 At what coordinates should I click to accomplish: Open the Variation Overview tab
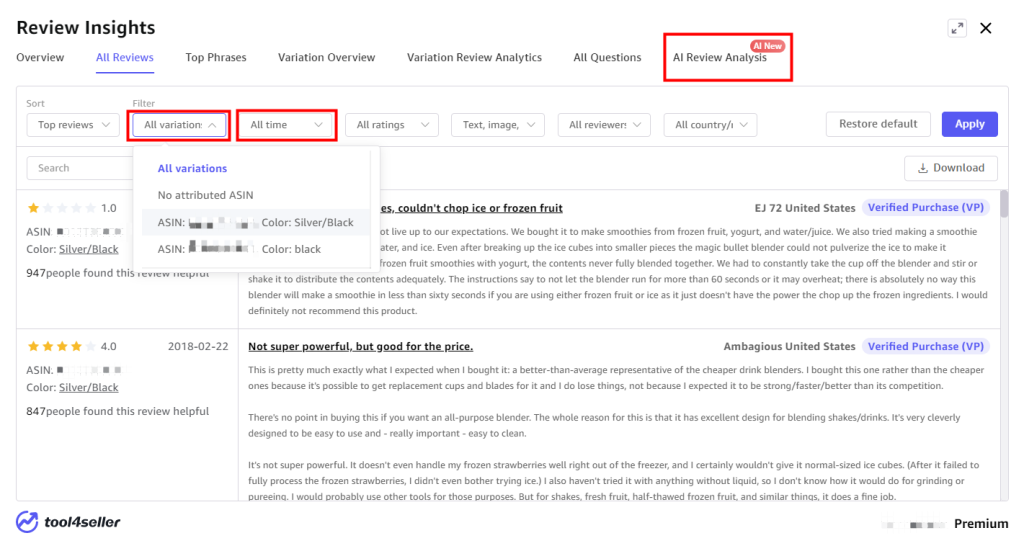[327, 57]
